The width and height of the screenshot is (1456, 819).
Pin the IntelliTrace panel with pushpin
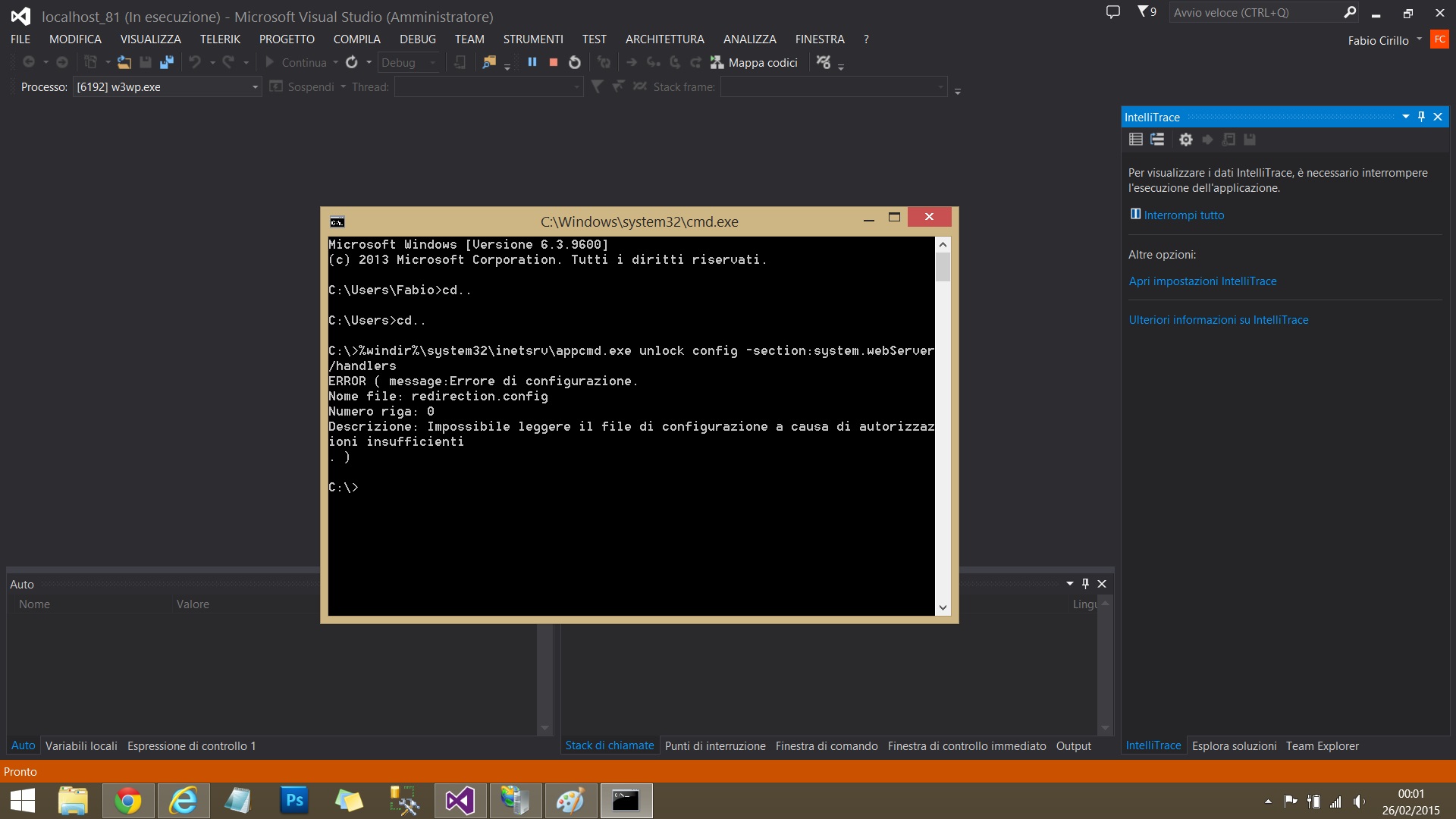click(1422, 117)
